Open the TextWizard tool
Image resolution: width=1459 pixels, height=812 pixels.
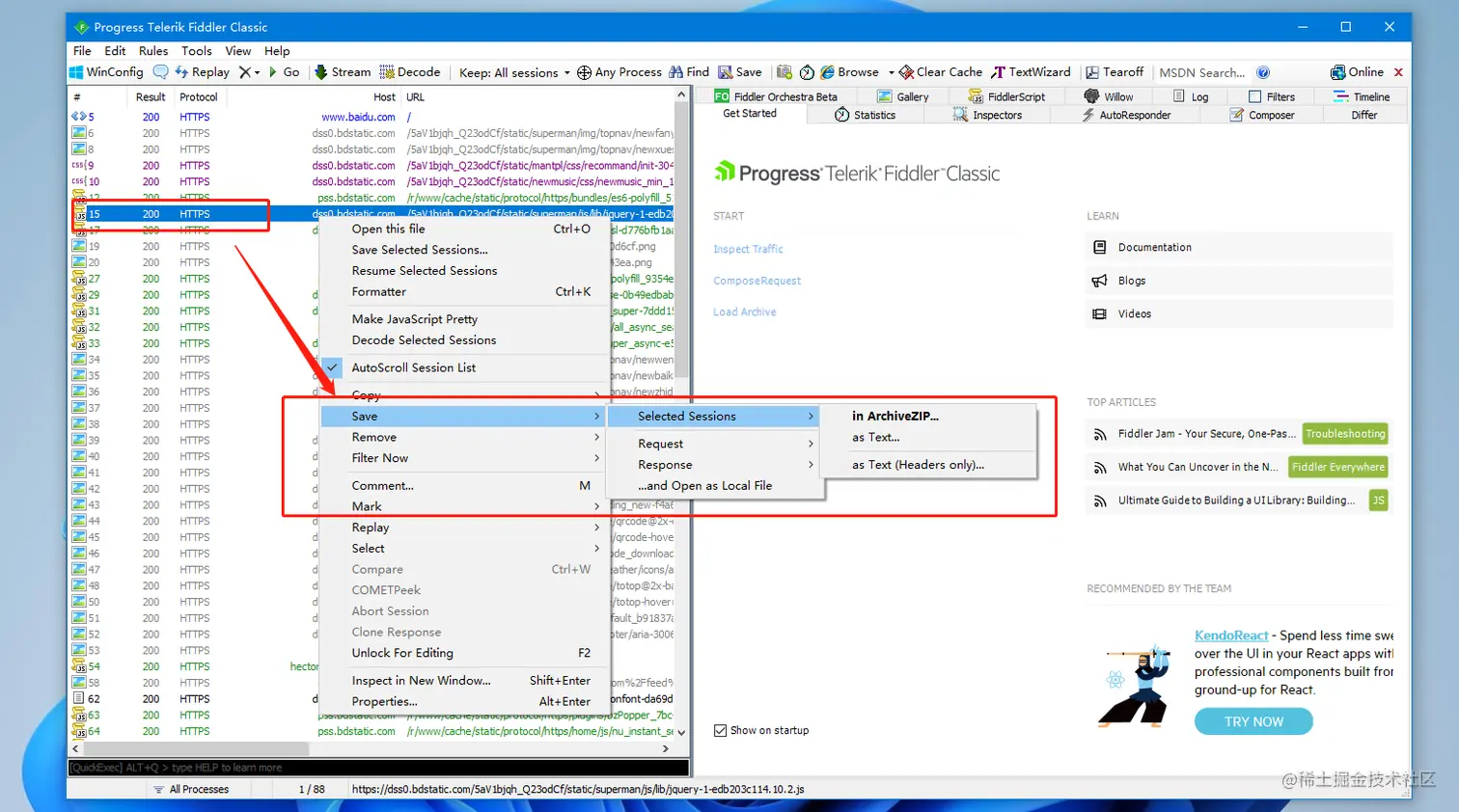click(x=1032, y=72)
